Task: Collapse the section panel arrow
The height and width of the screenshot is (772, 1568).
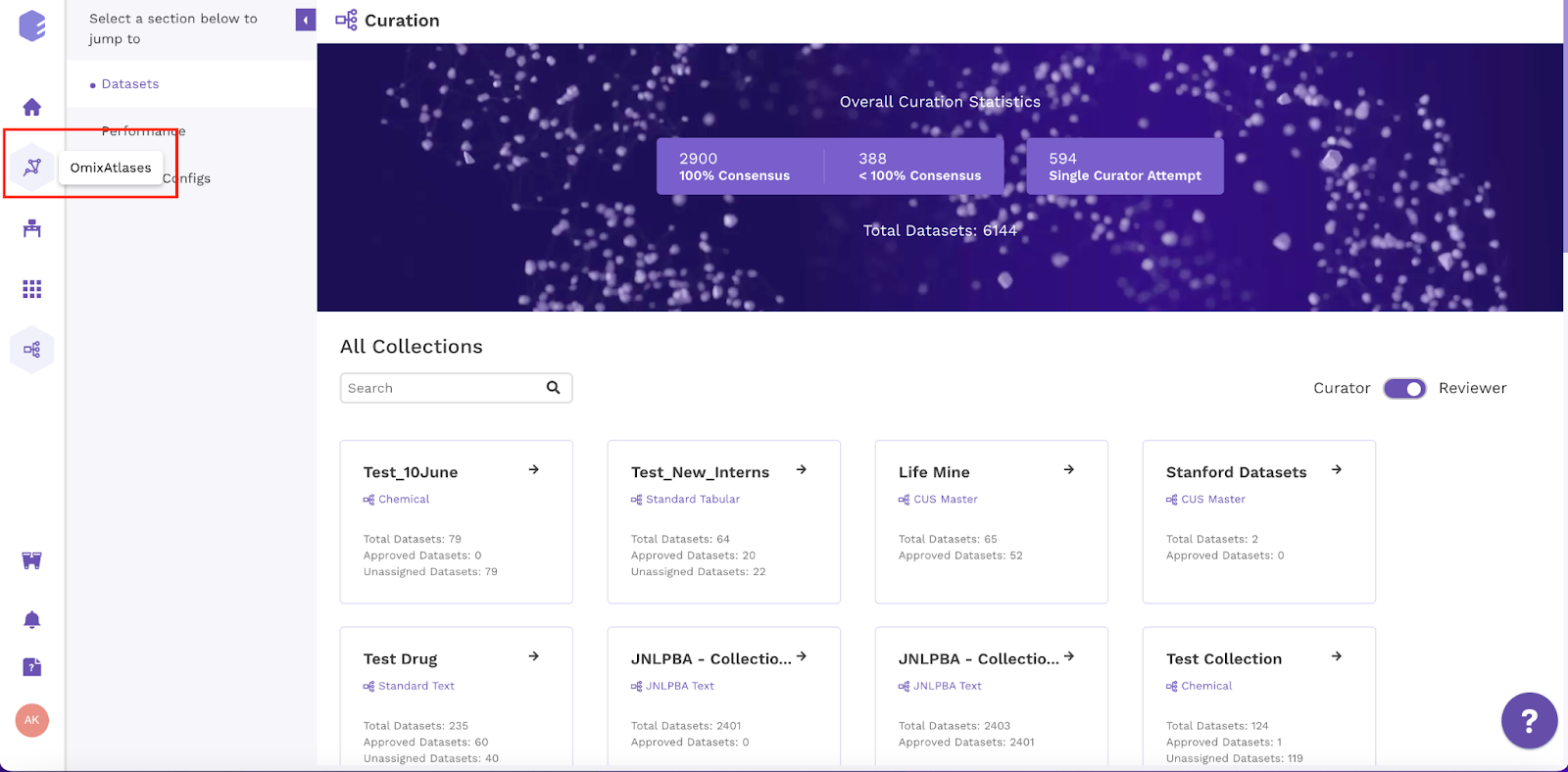Action: (306, 20)
